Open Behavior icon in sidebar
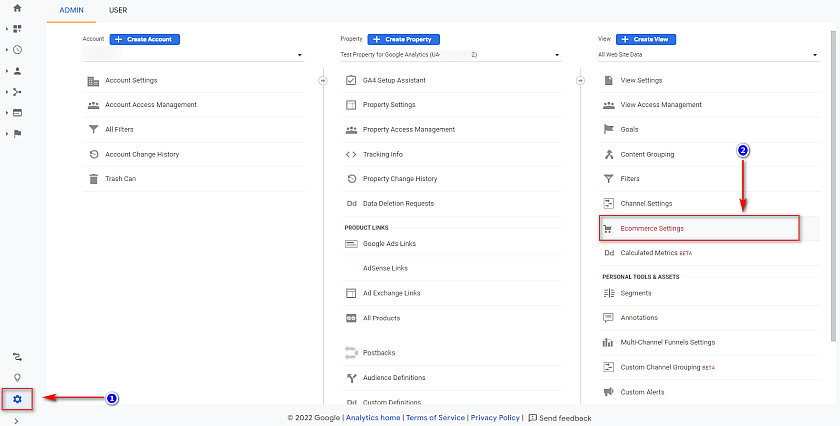840x426 pixels. (x=17, y=113)
